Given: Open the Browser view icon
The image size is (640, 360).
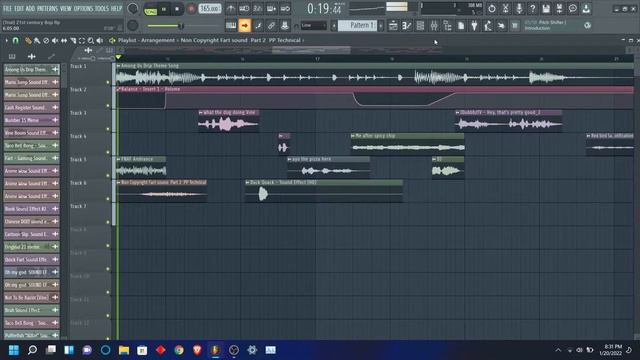Looking at the screenshot, I should pos(447,26).
